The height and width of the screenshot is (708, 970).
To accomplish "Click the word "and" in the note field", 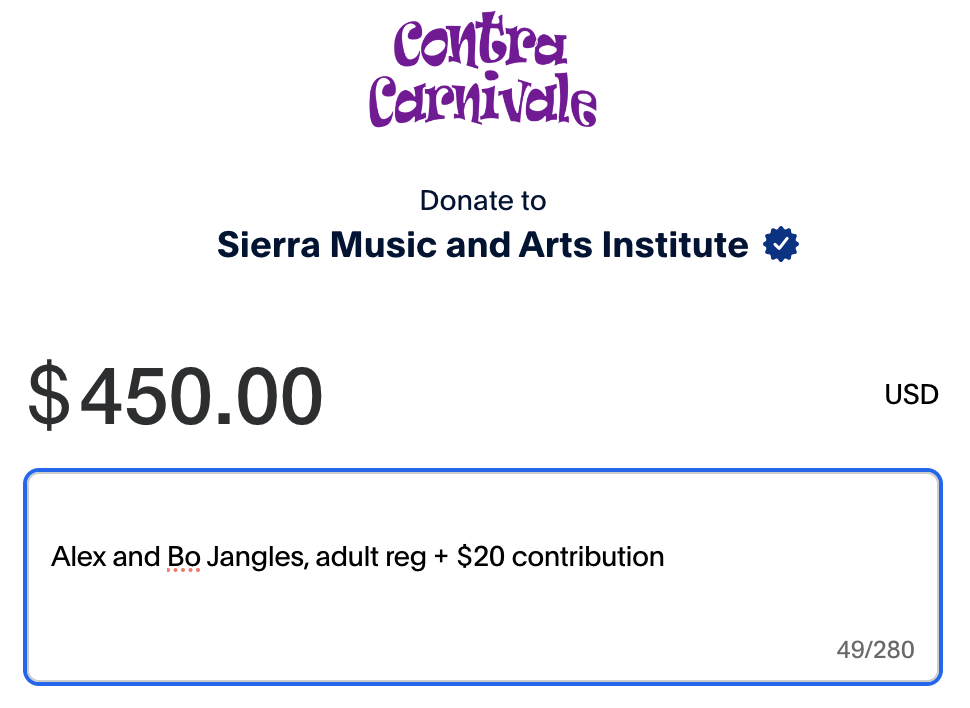I will [x=136, y=556].
